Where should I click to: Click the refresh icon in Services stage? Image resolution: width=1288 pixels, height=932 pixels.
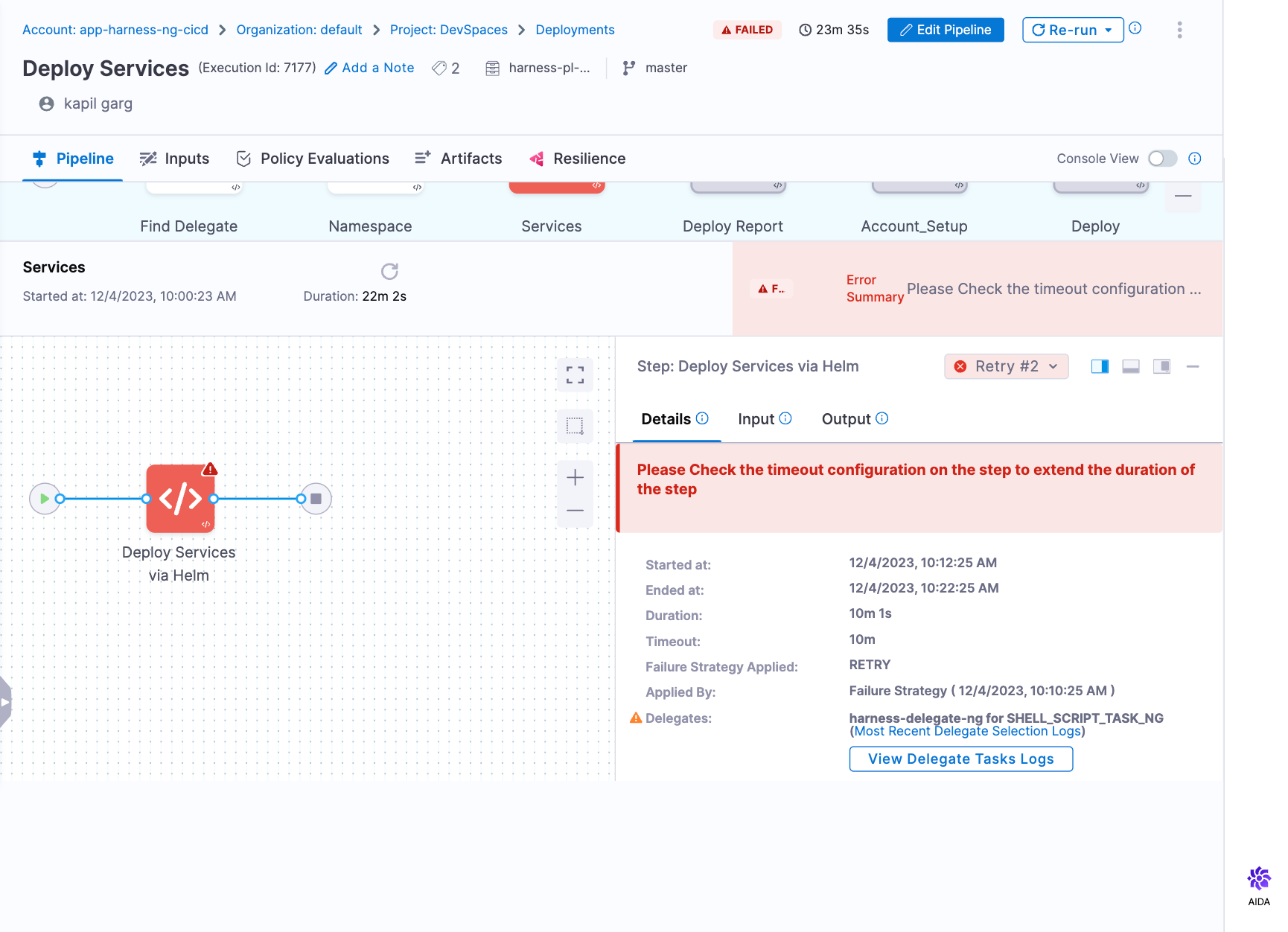389,271
